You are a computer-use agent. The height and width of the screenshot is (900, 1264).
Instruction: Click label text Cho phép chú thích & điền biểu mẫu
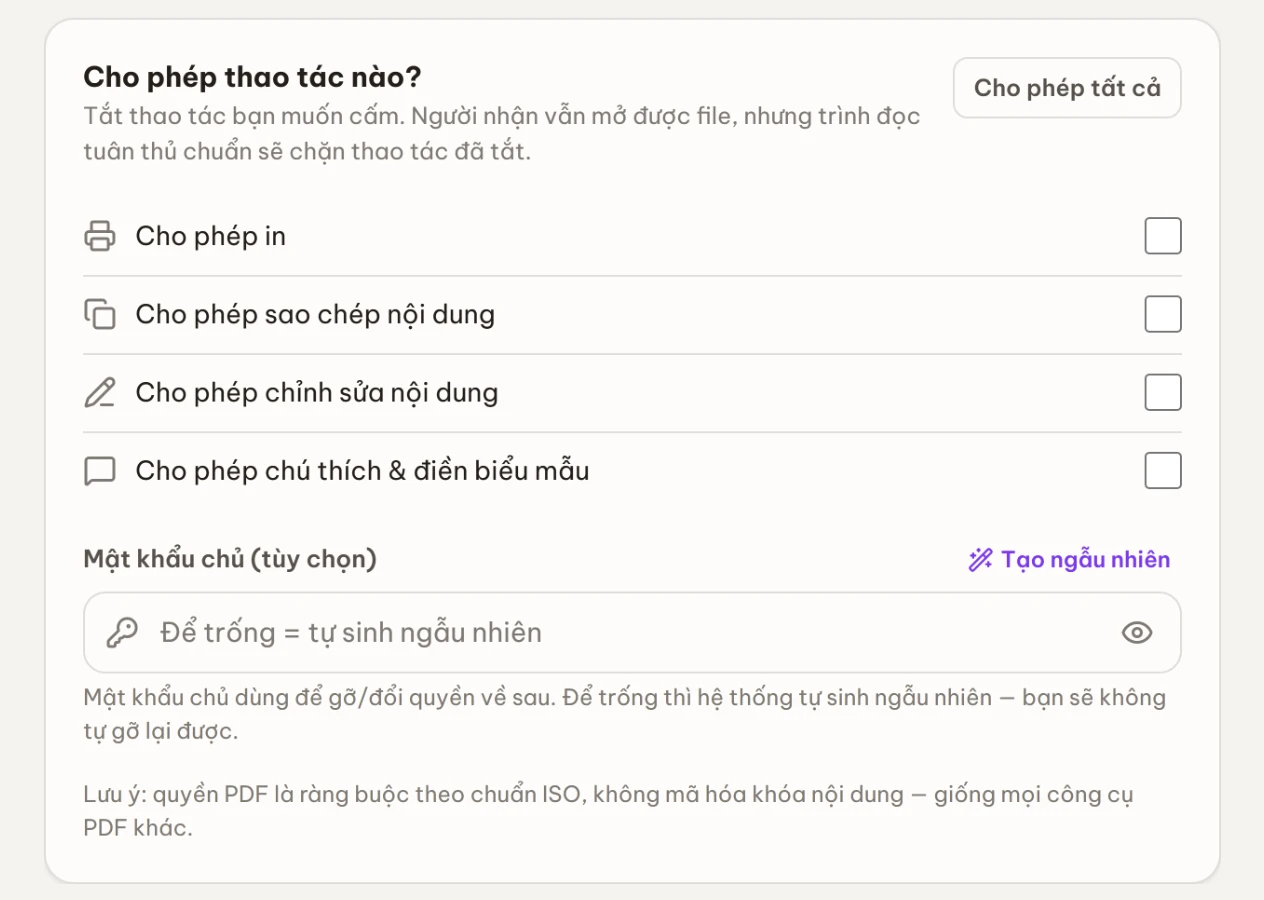point(362,471)
